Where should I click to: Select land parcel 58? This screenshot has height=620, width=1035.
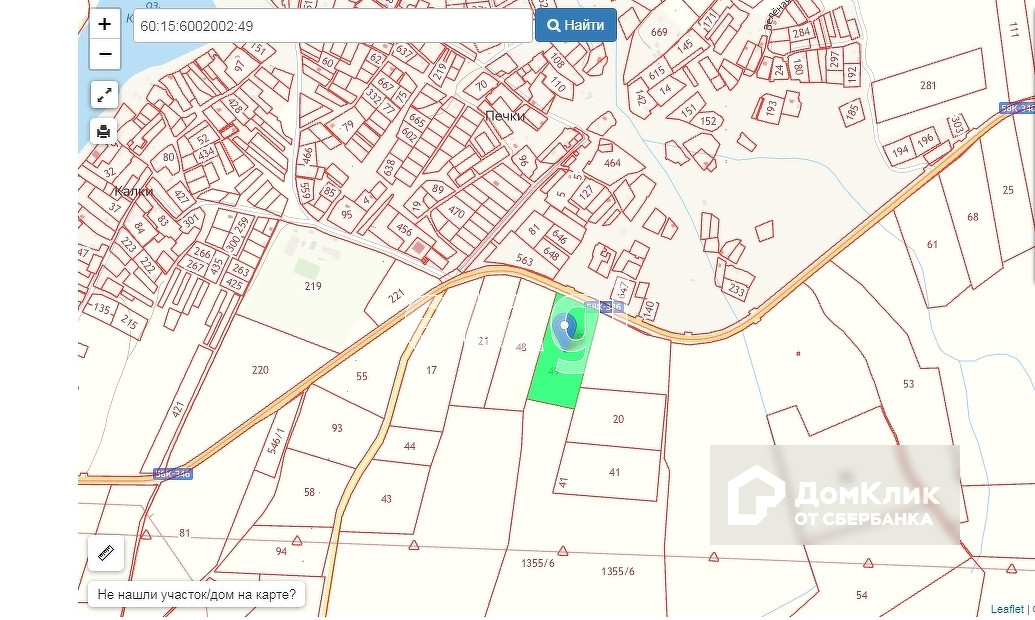pyautogui.click(x=309, y=492)
